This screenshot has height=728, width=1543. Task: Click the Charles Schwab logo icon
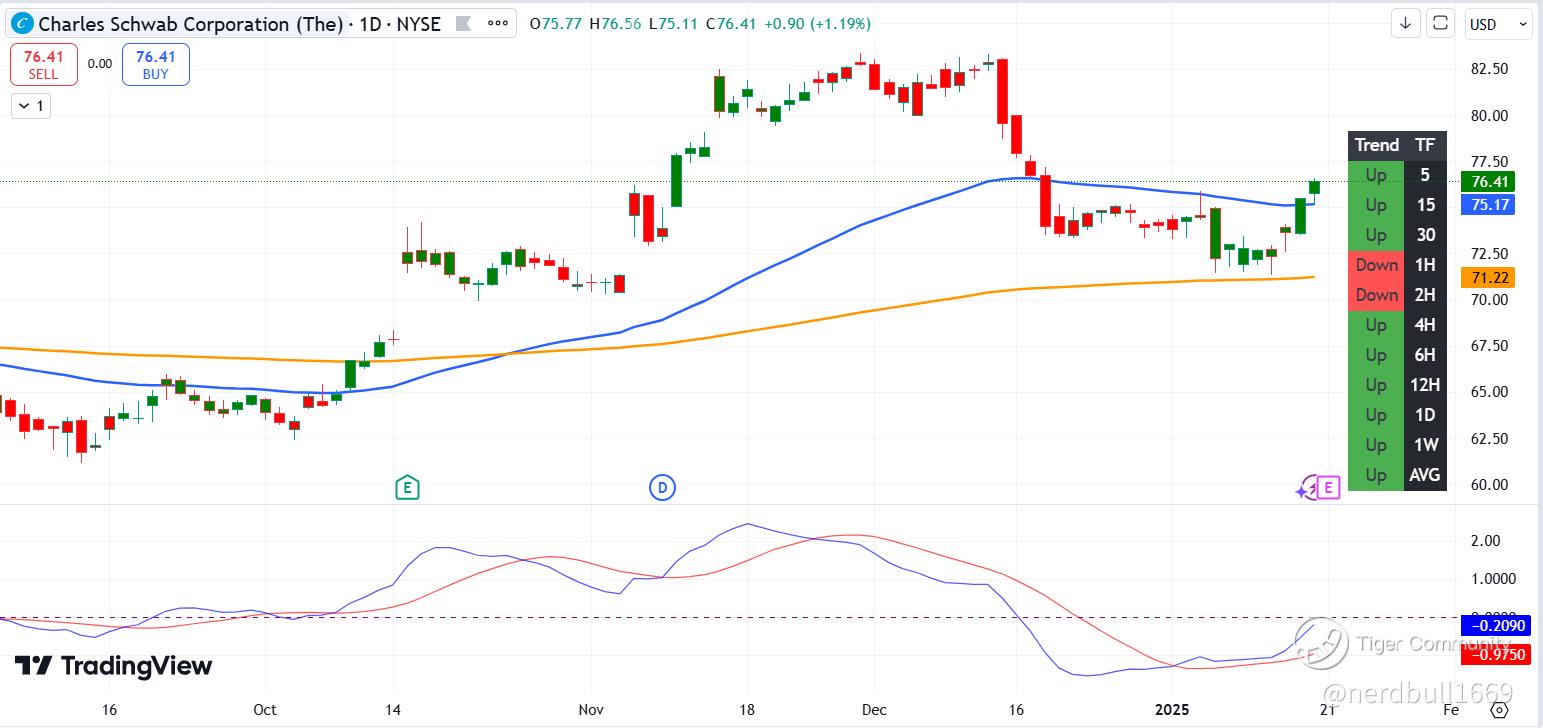[22, 23]
